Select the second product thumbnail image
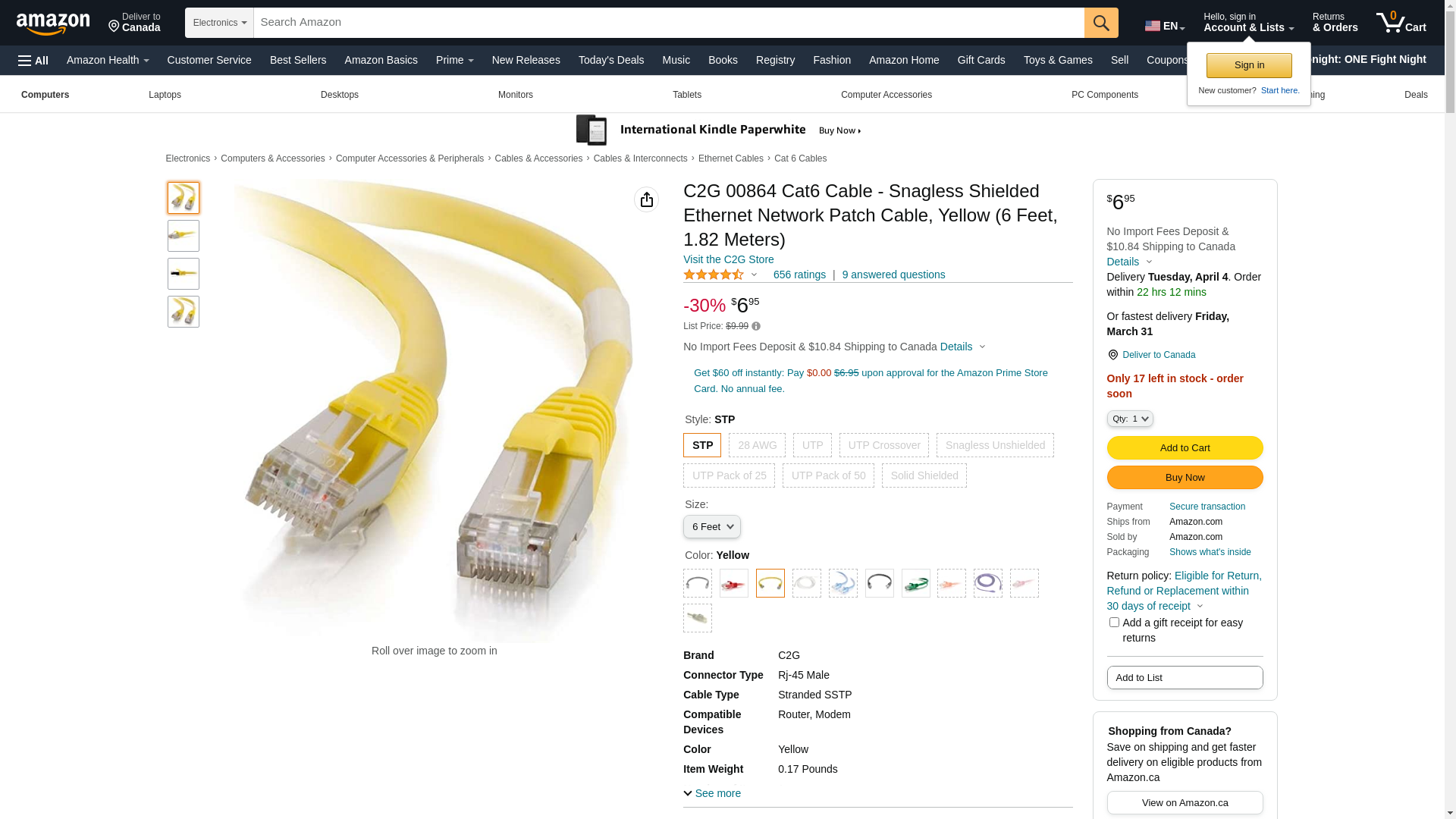1456x819 pixels. coord(184,236)
